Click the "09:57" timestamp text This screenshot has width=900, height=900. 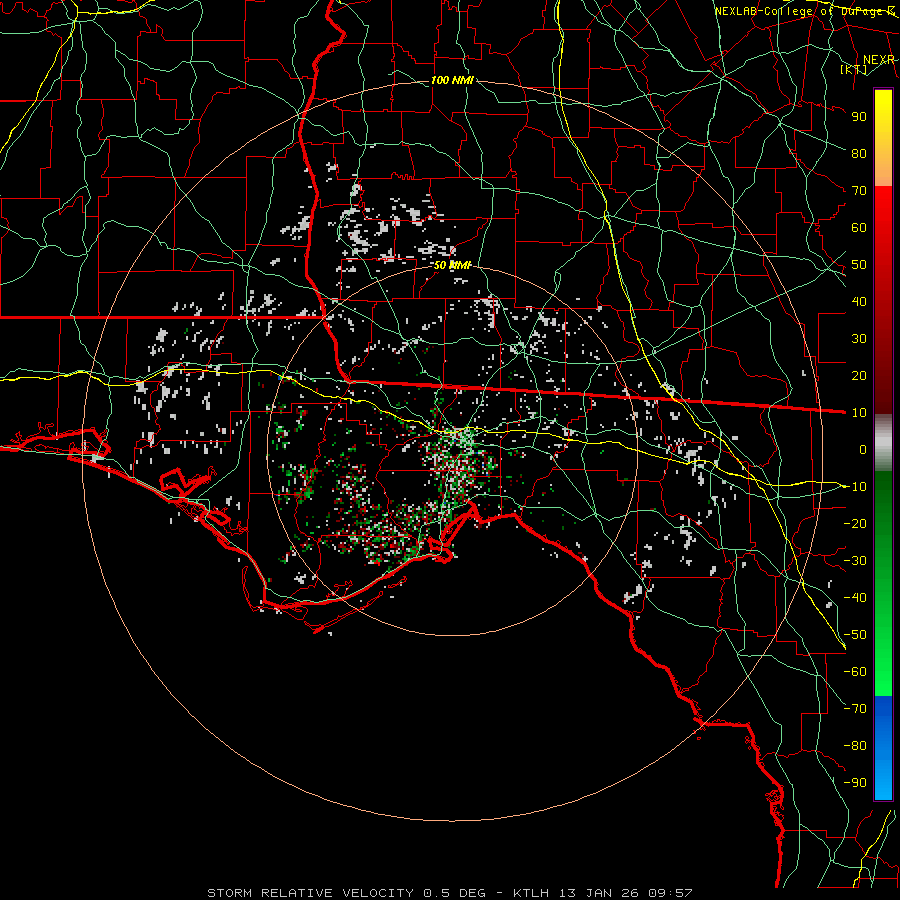tap(670, 893)
